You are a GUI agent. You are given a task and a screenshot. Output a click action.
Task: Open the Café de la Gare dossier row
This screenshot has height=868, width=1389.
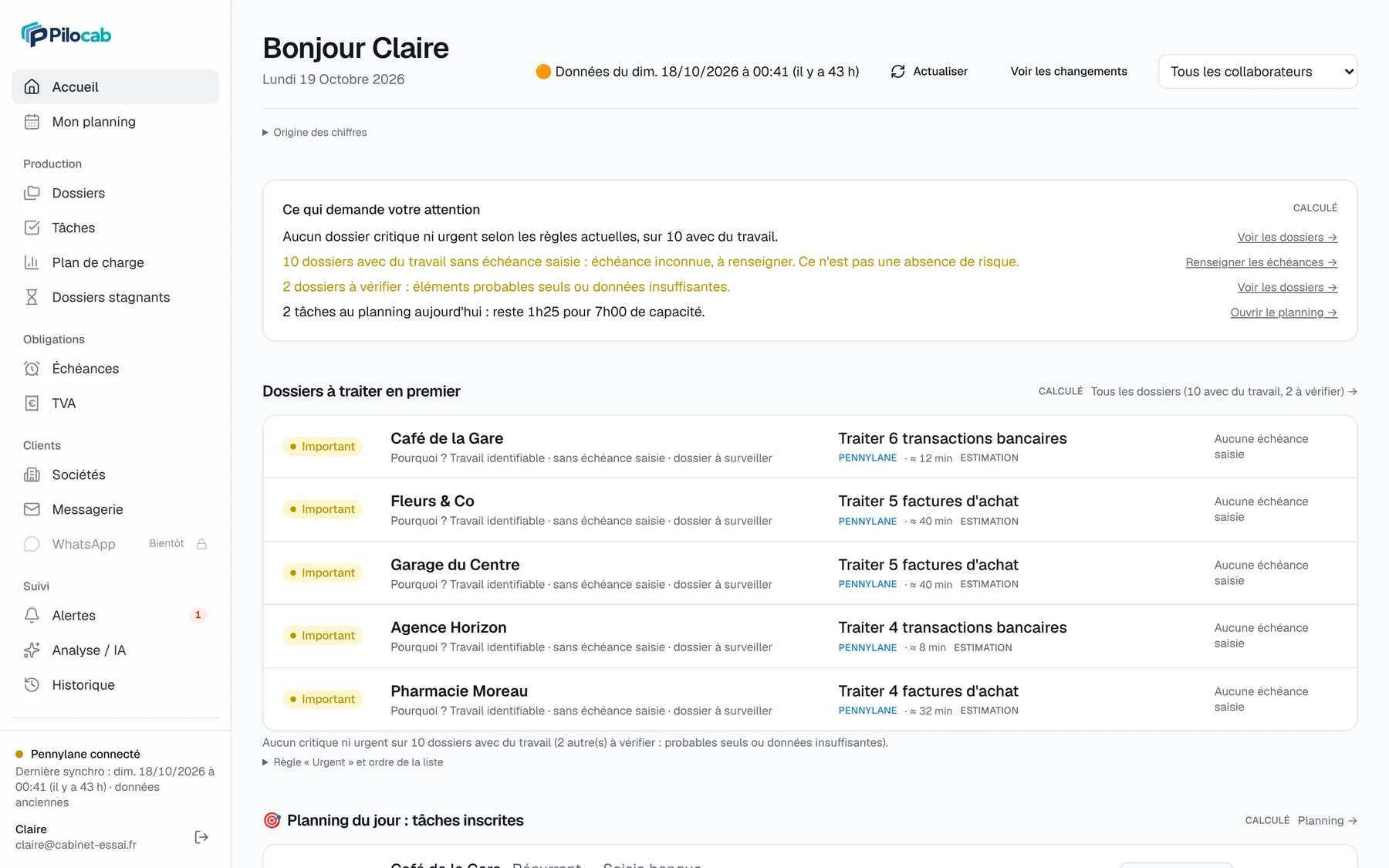(x=809, y=447)
